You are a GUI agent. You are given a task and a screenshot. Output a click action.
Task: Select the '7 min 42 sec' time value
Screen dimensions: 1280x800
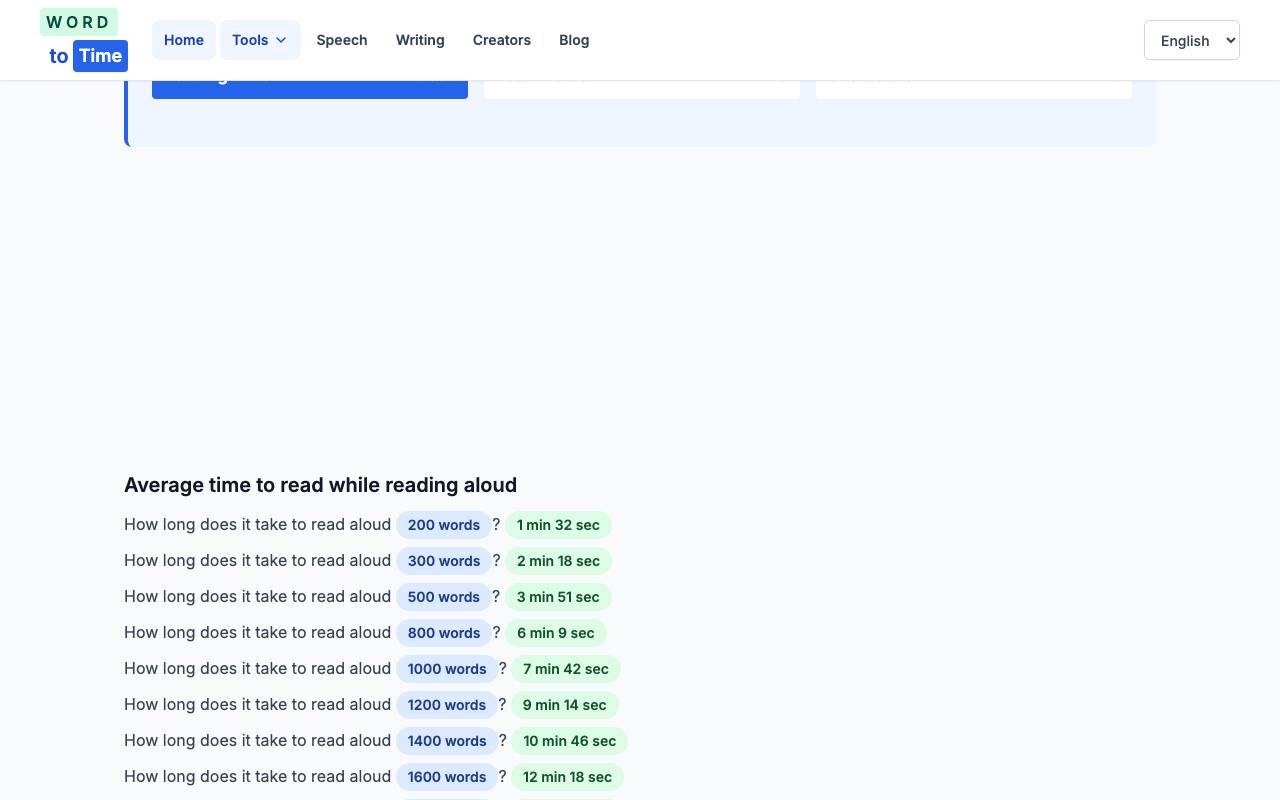coord(566,669)
